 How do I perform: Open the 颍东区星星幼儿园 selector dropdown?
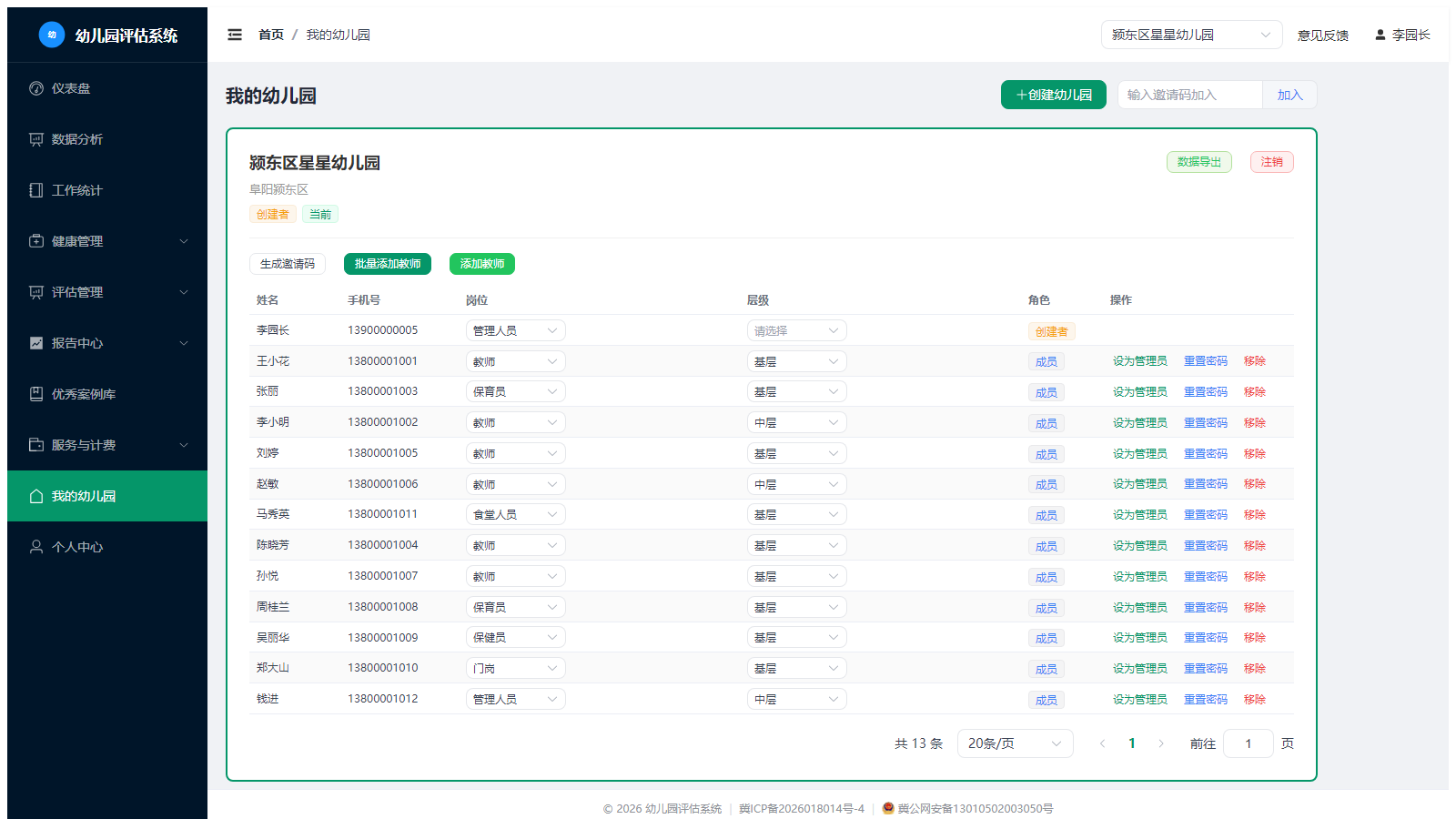coord(1192,35)
